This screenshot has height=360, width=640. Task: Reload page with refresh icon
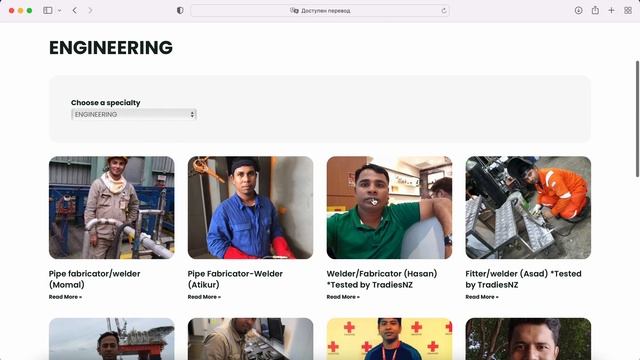click(444, 11)
